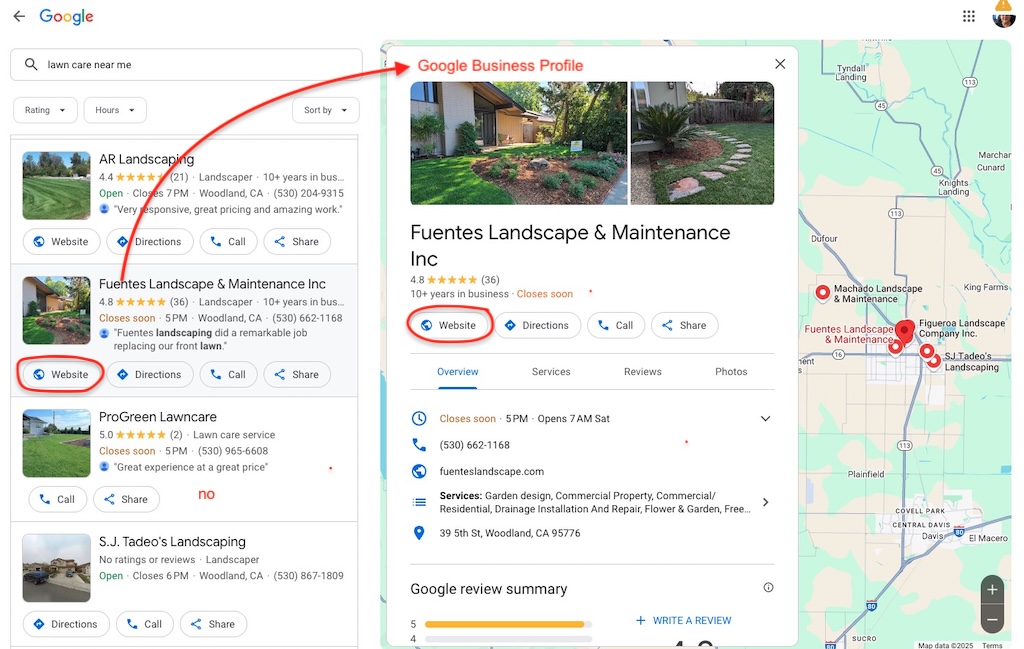Click WRITE A REVIEW
The image size is (1024, 649).
(x=683, y=620)
